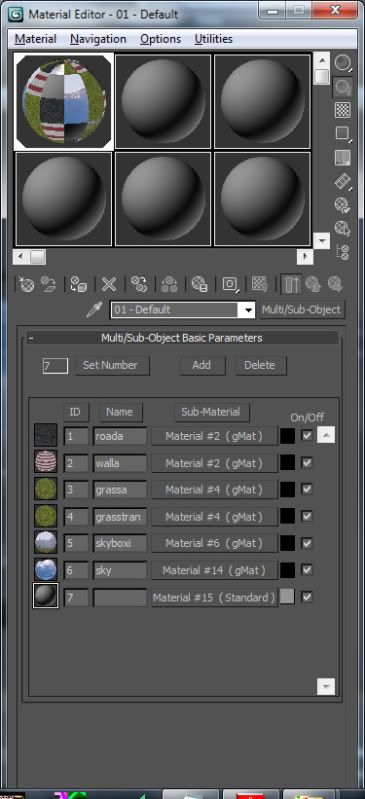Toggle the ID 7 material checkbox
This screenshot has height=799, width=365.
tap(306, 597)
